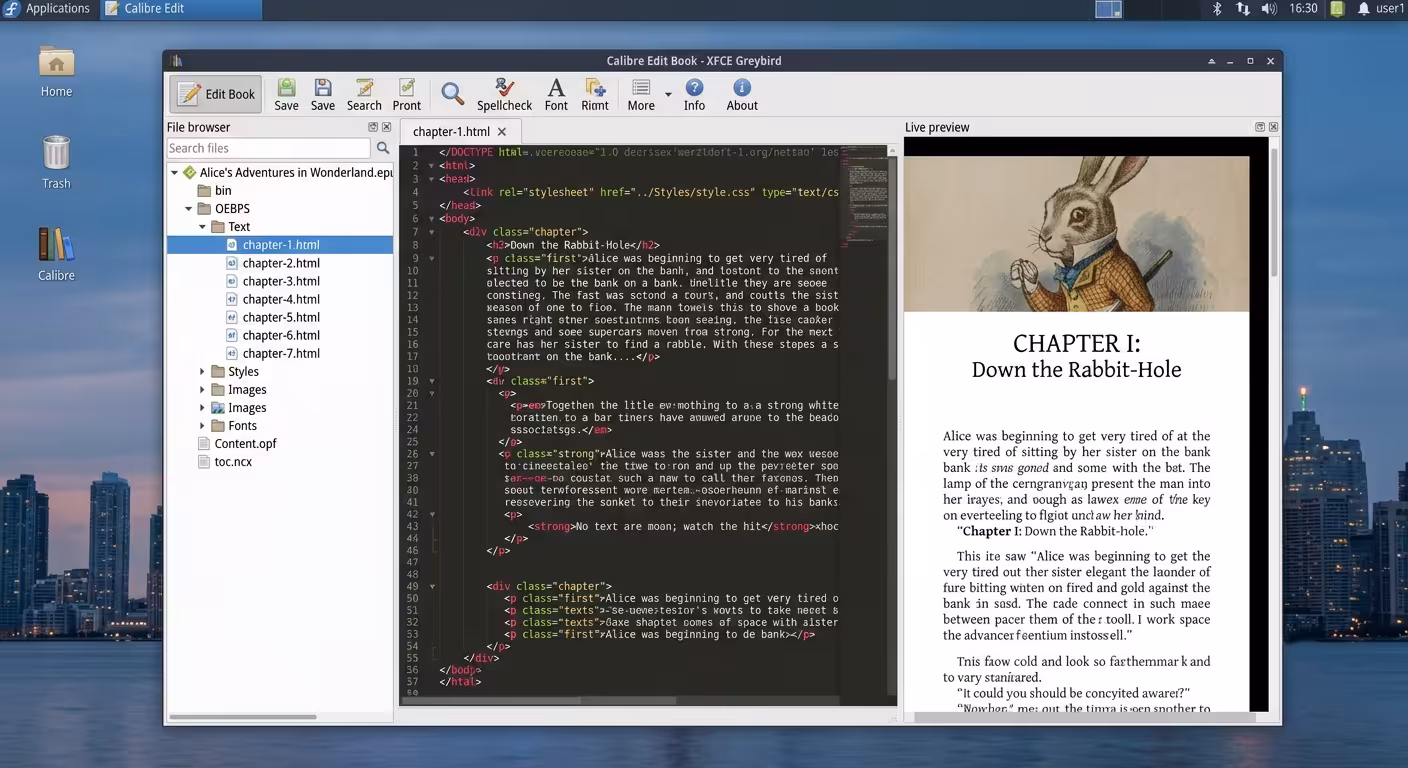
Task: Click into the Search files field
Action: point(268,148)
